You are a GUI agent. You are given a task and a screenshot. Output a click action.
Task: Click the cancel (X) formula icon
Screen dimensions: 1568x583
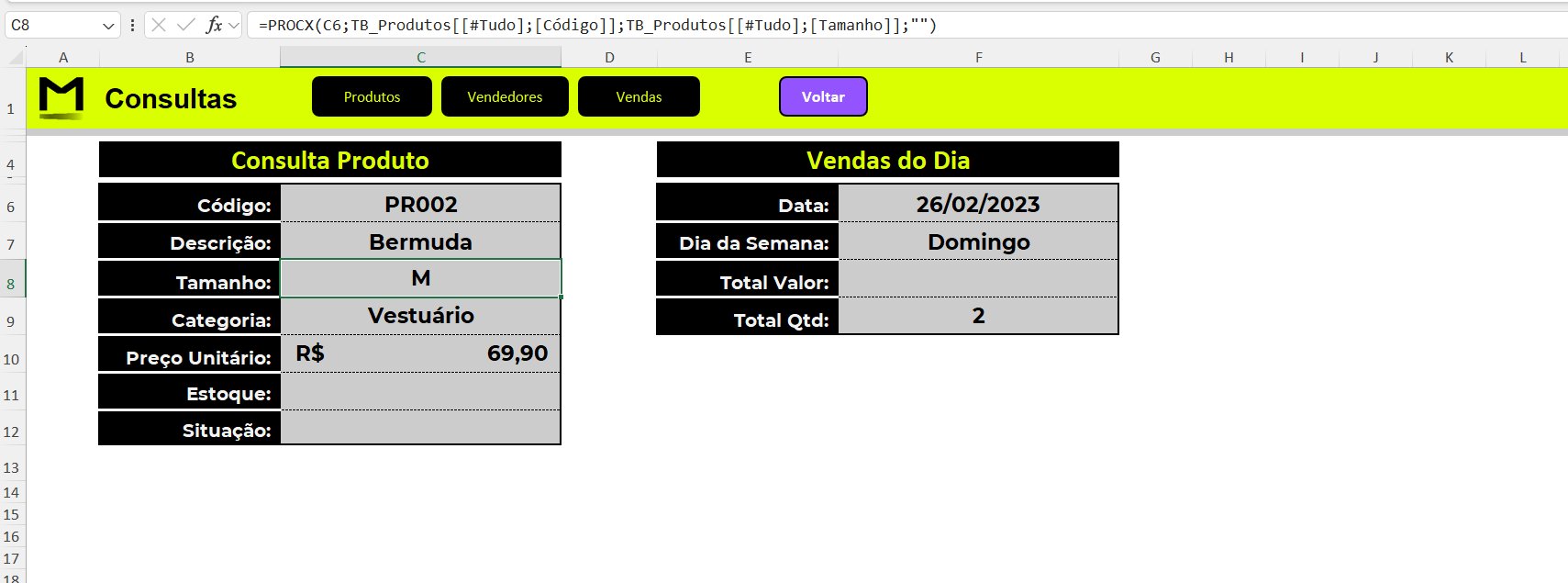click(x=159, y=25)
